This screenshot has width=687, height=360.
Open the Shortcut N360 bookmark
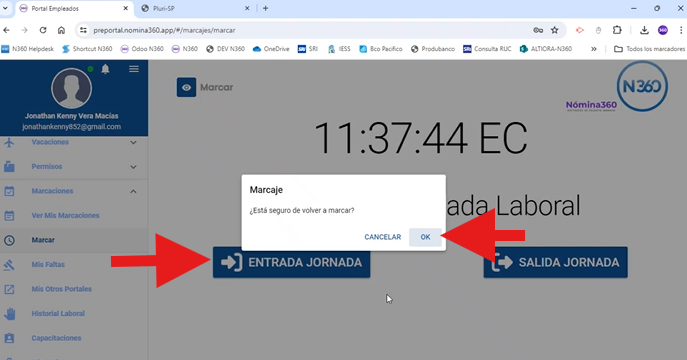click(87, 49)
